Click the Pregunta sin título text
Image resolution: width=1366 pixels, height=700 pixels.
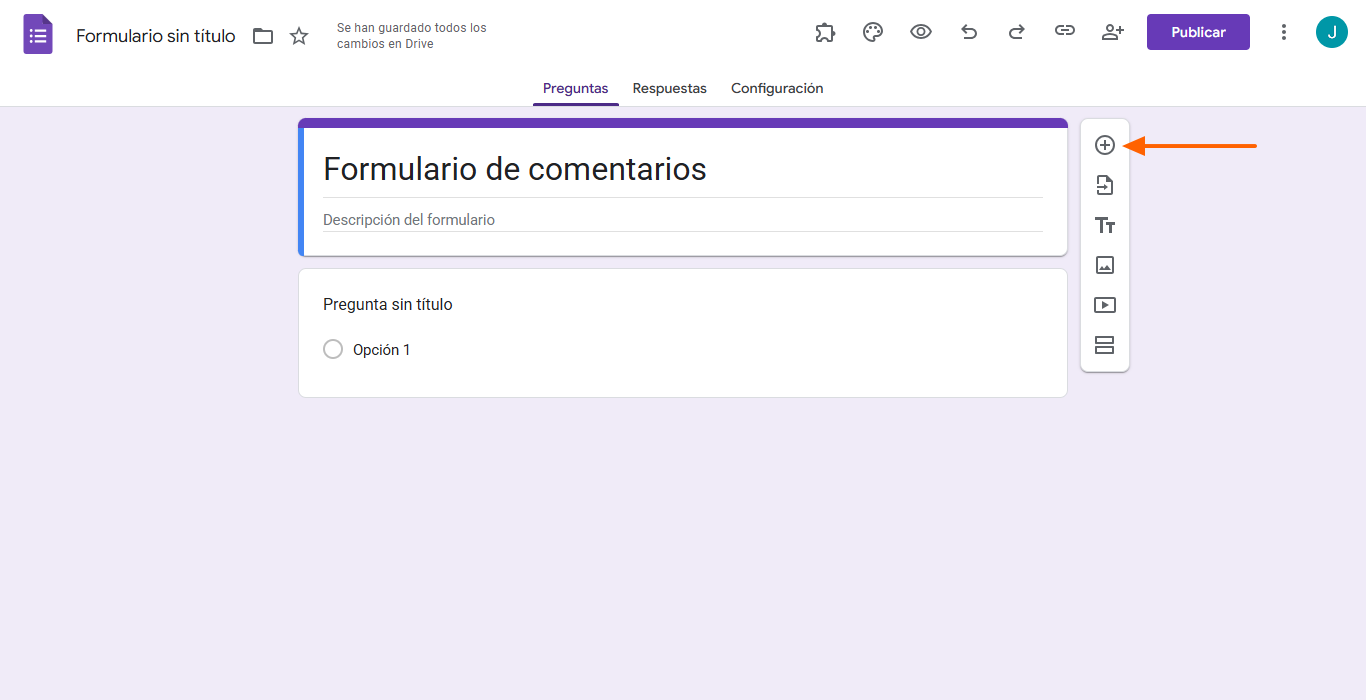pyautogui.click(x=388, y=304)
